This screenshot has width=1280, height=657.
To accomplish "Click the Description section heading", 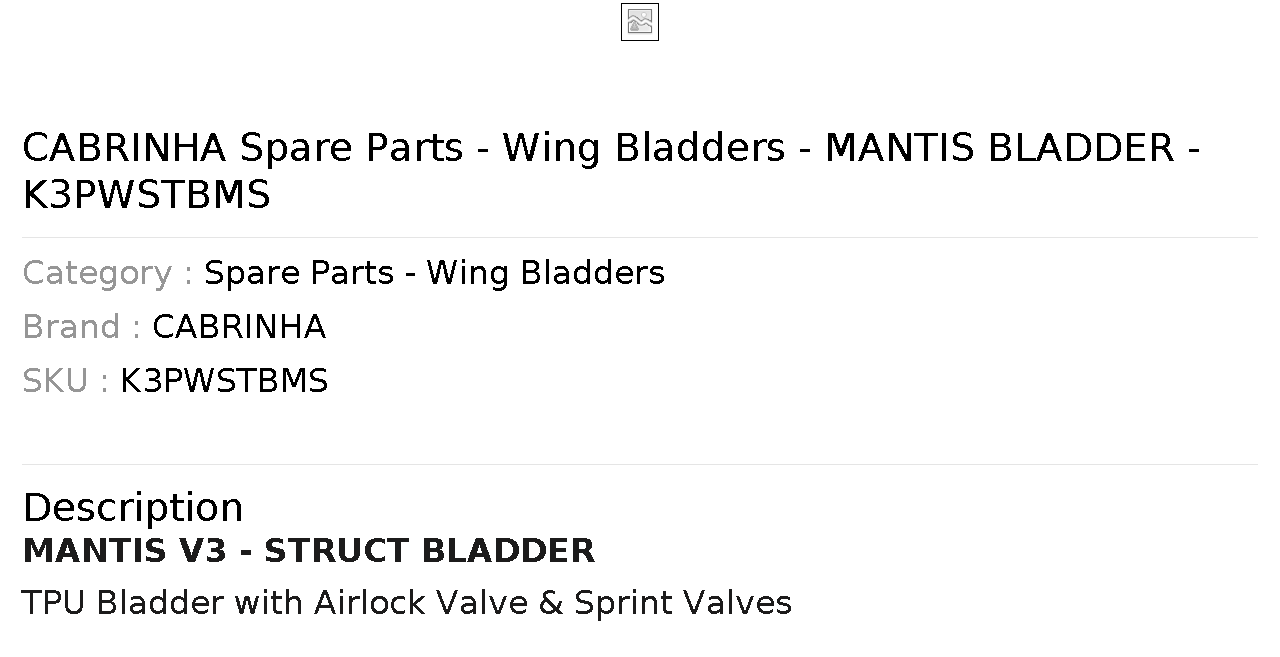I will (133, 508).
